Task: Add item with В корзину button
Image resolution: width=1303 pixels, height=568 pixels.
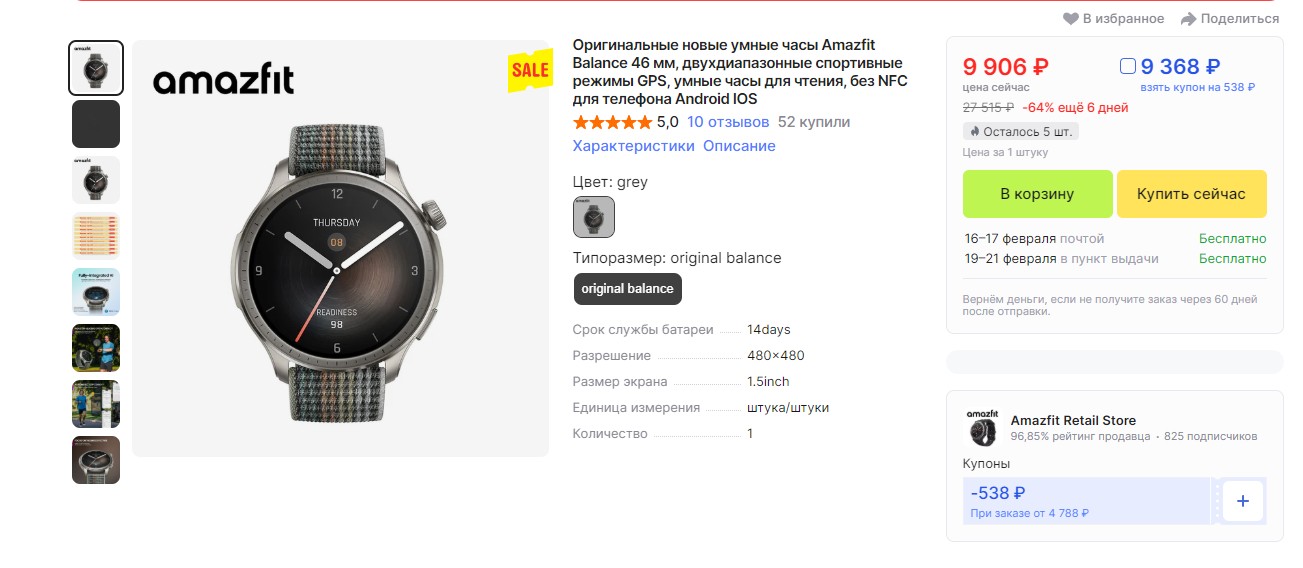Action: pyautogui.click(x=1037, y=194)
